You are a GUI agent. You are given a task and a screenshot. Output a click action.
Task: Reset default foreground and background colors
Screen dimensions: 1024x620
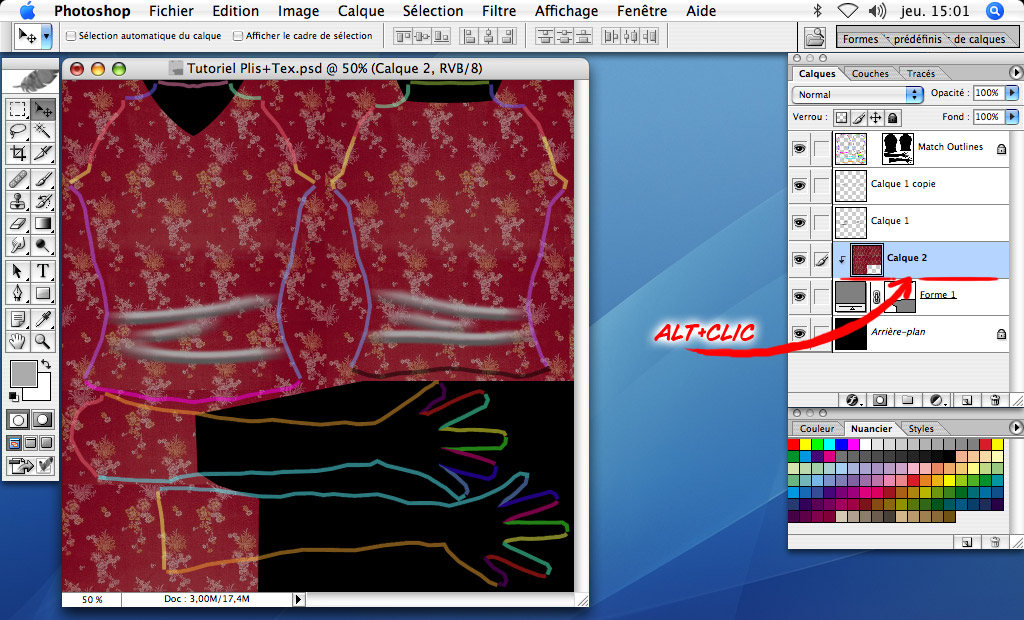(x=13, y=396)
